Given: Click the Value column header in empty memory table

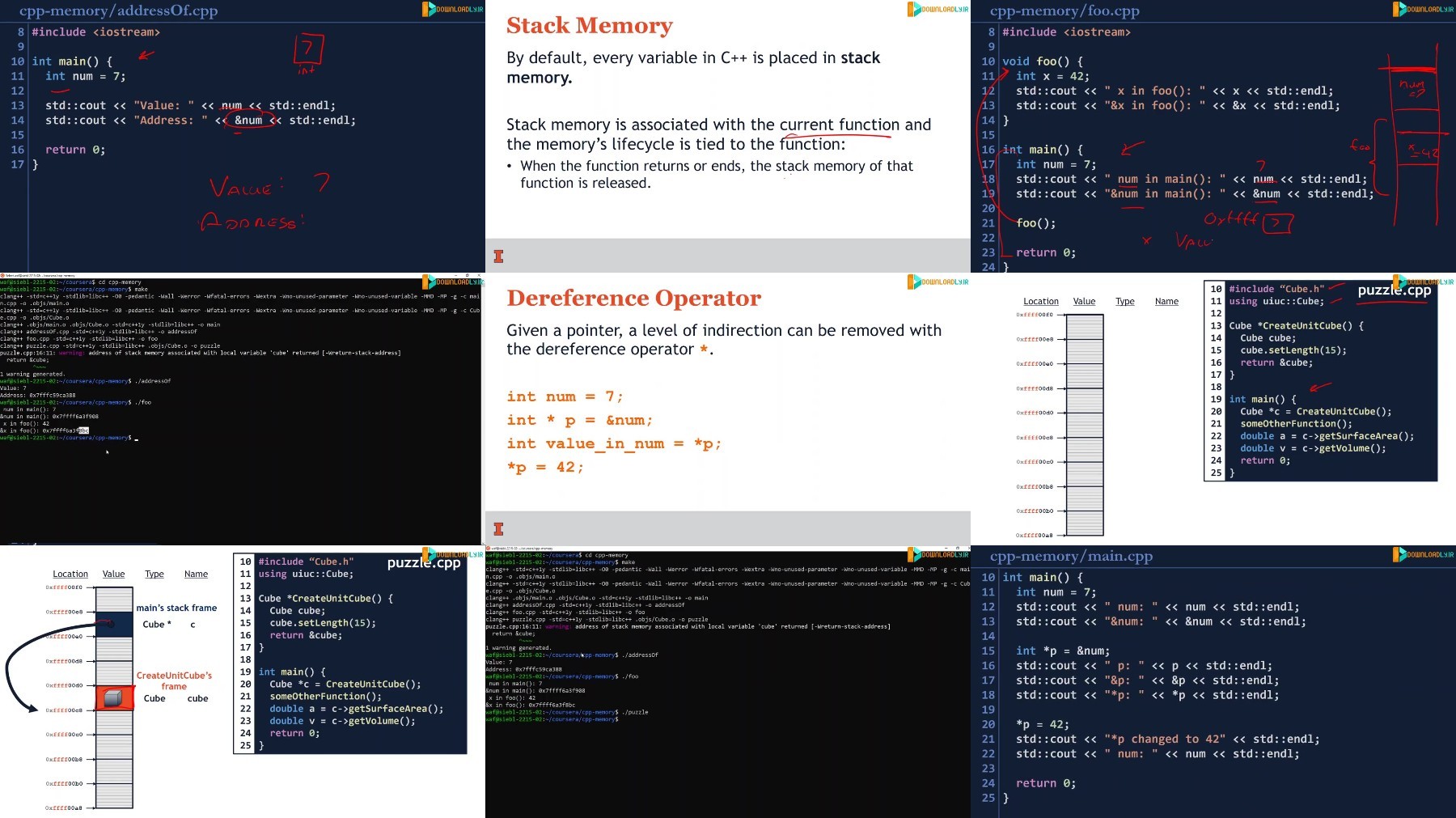Looking at the screenshot, I should [1084, 301].
